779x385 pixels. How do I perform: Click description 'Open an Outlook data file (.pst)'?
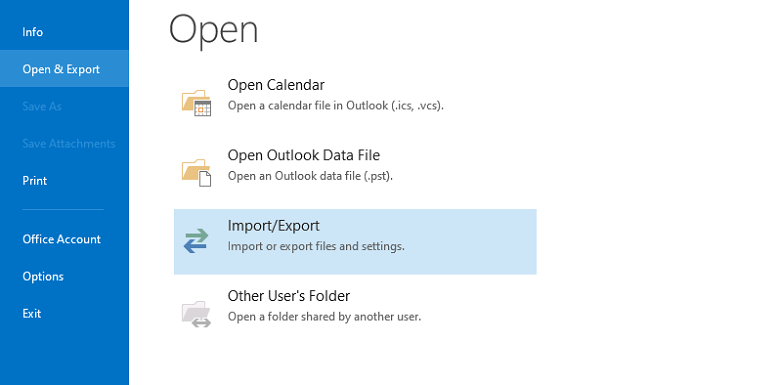pos(311,176)
